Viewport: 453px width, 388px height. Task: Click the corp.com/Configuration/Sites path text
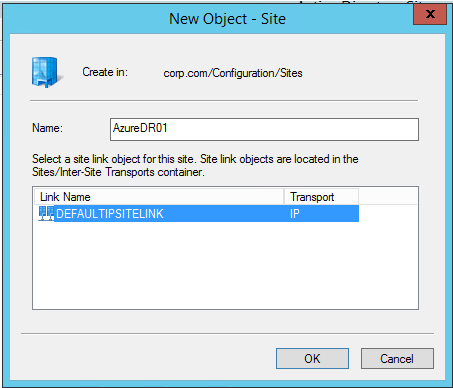pos(233,73)
